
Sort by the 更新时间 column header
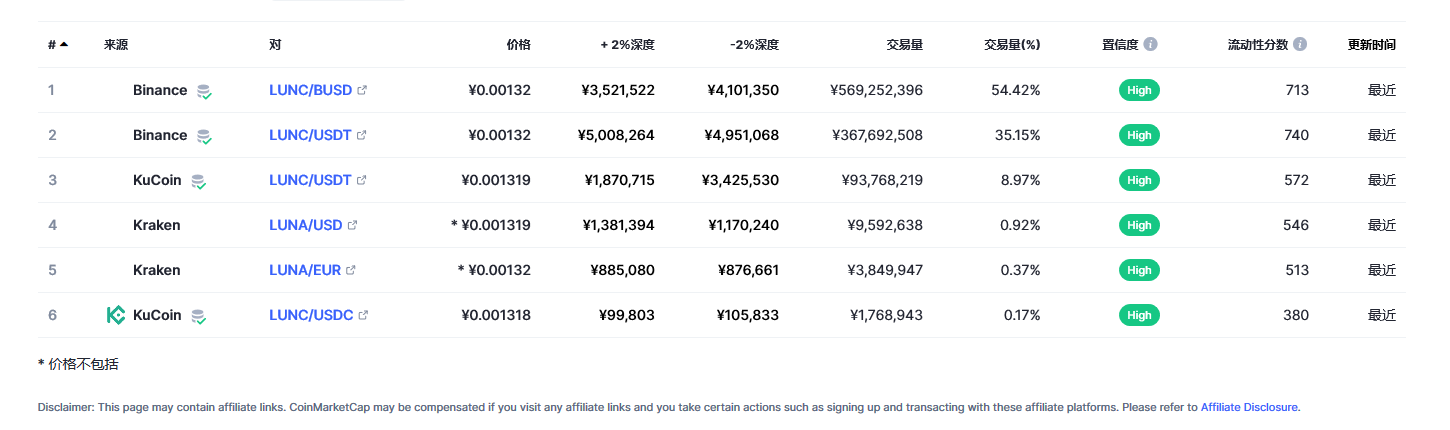[x=1371, y=45]
